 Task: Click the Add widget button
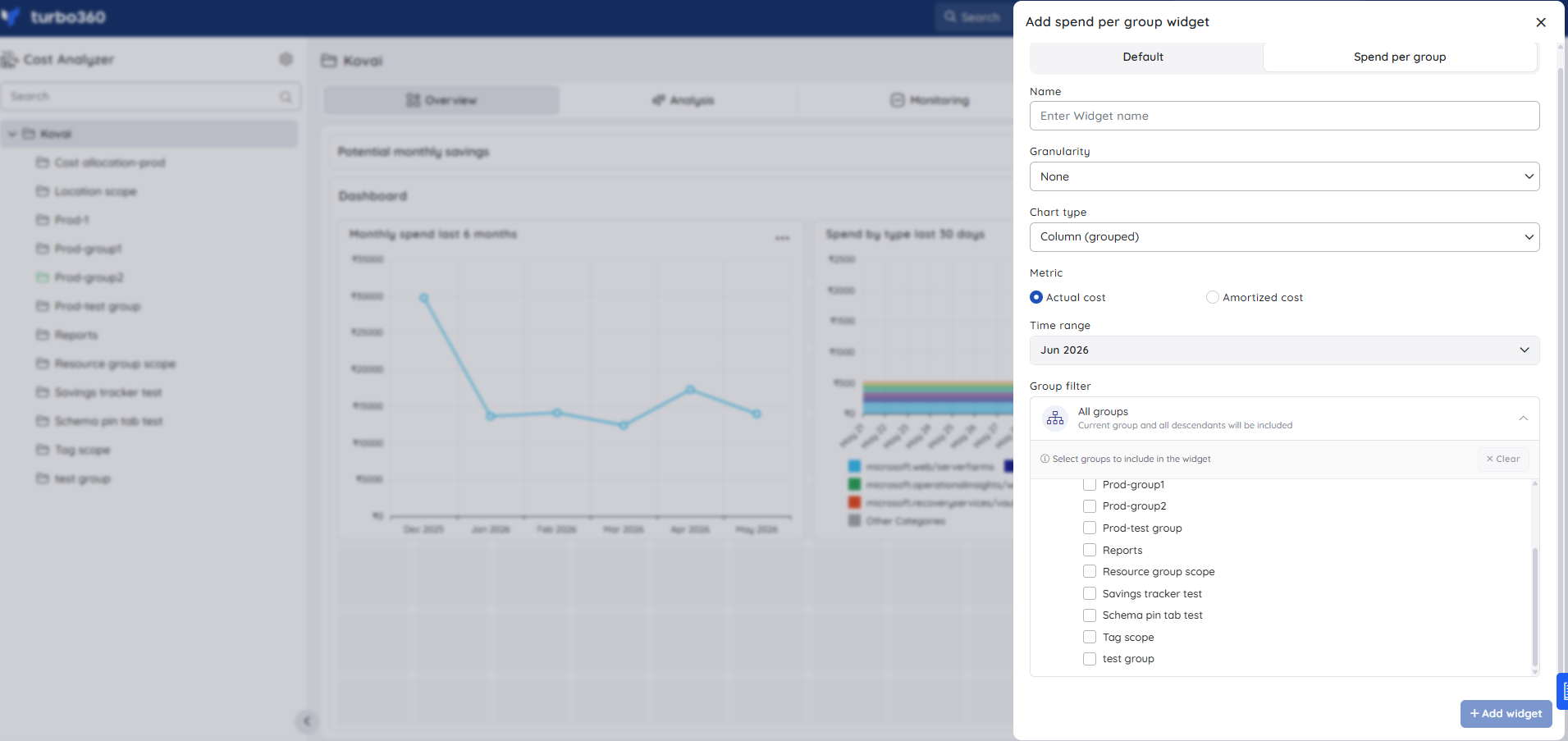[x=1506, y=714]
